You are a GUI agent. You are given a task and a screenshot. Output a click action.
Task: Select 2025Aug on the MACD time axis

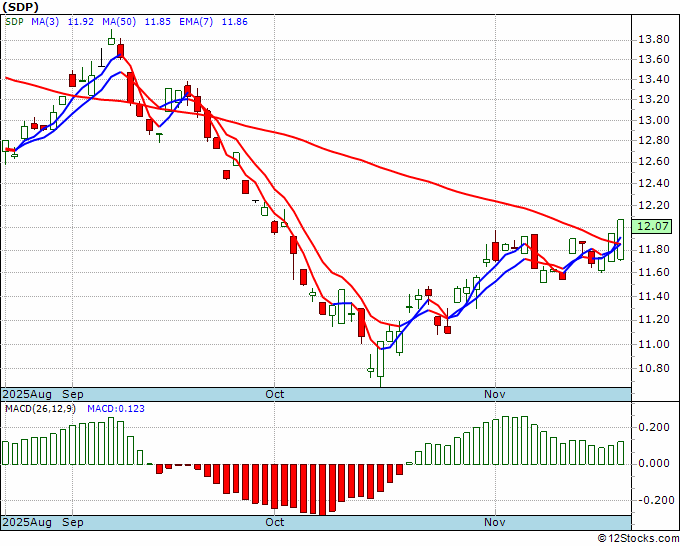click(x=27, y=522)
